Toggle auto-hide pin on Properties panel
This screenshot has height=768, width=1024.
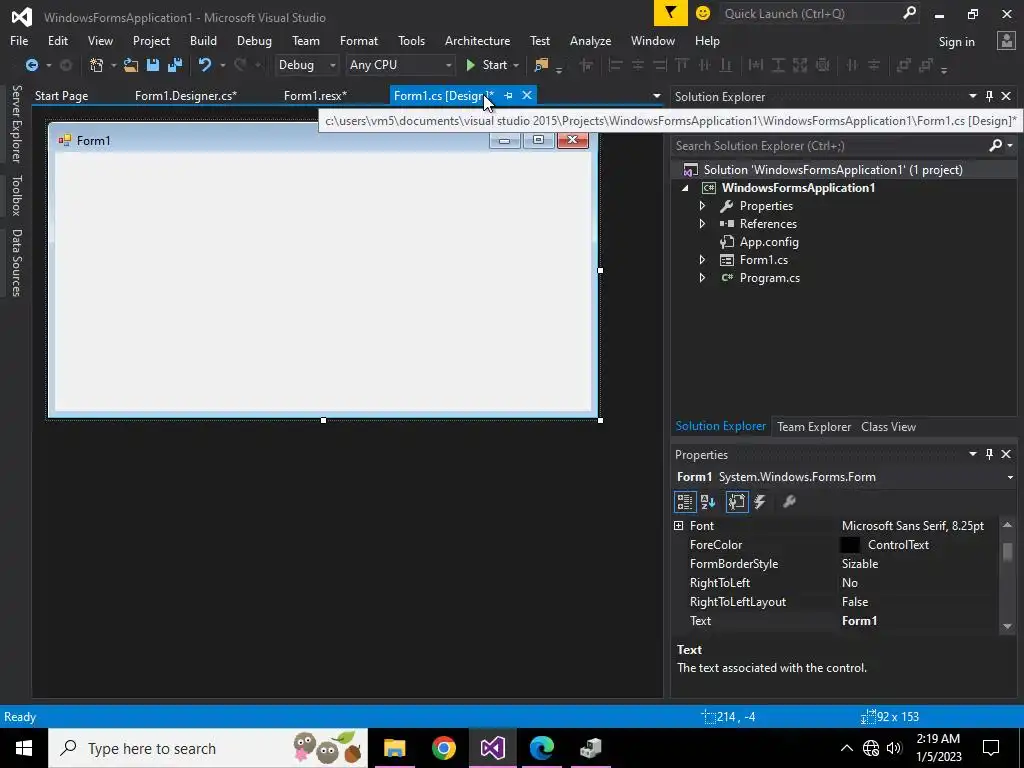point(989,454)
